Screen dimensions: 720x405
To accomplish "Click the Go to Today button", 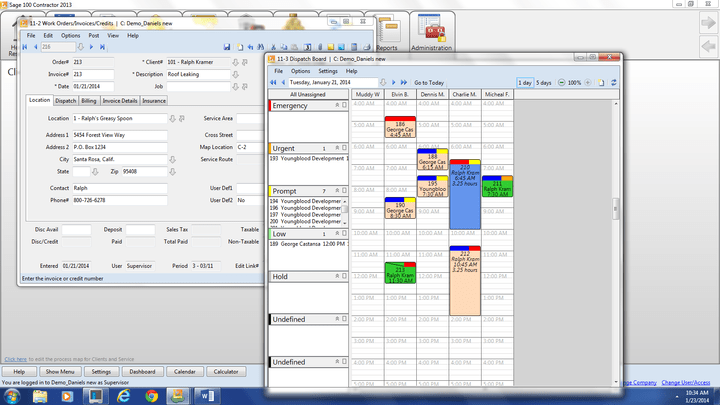I will tap(428, 82).
